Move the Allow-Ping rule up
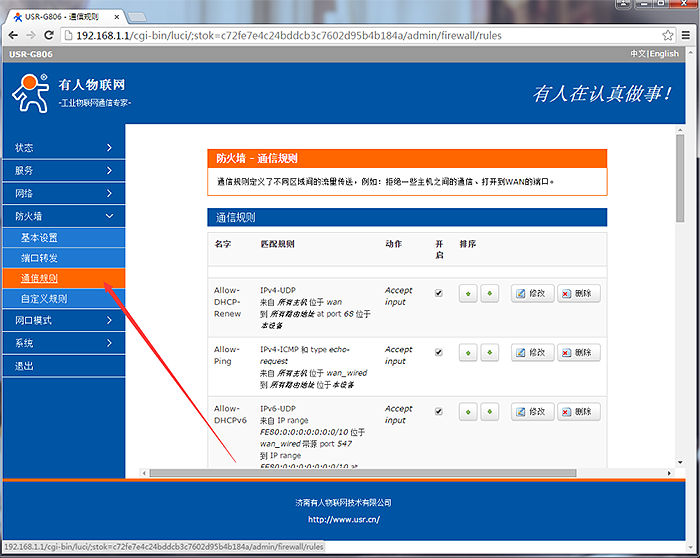The height and width of the screenshot is (558, 700). (468, 353)
